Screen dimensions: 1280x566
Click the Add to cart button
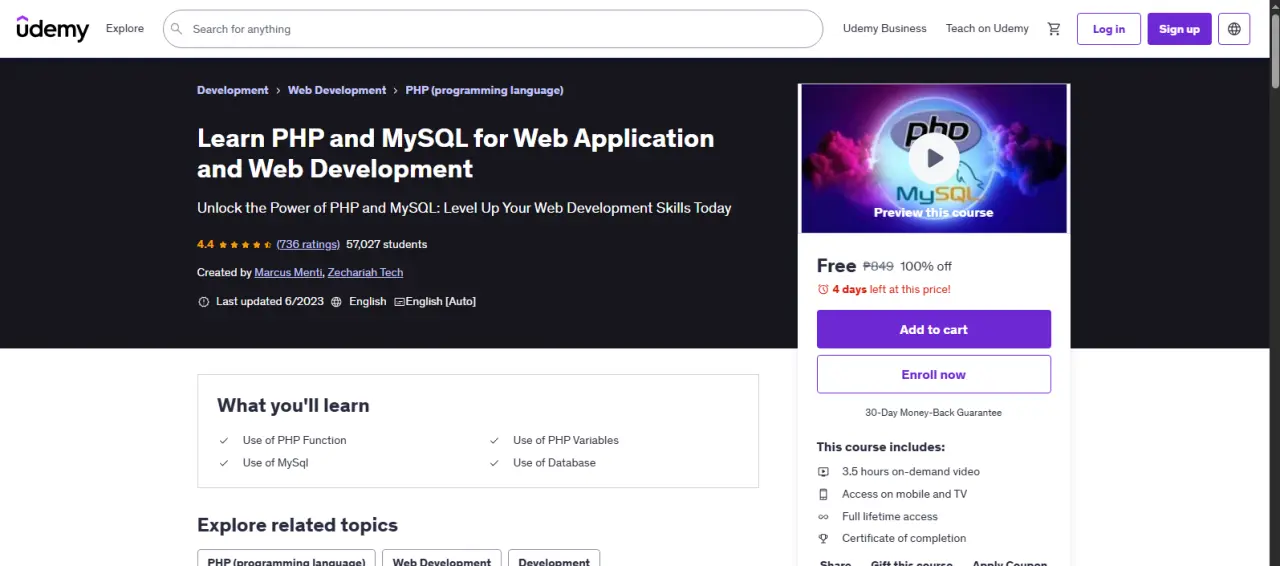(934, 329)
